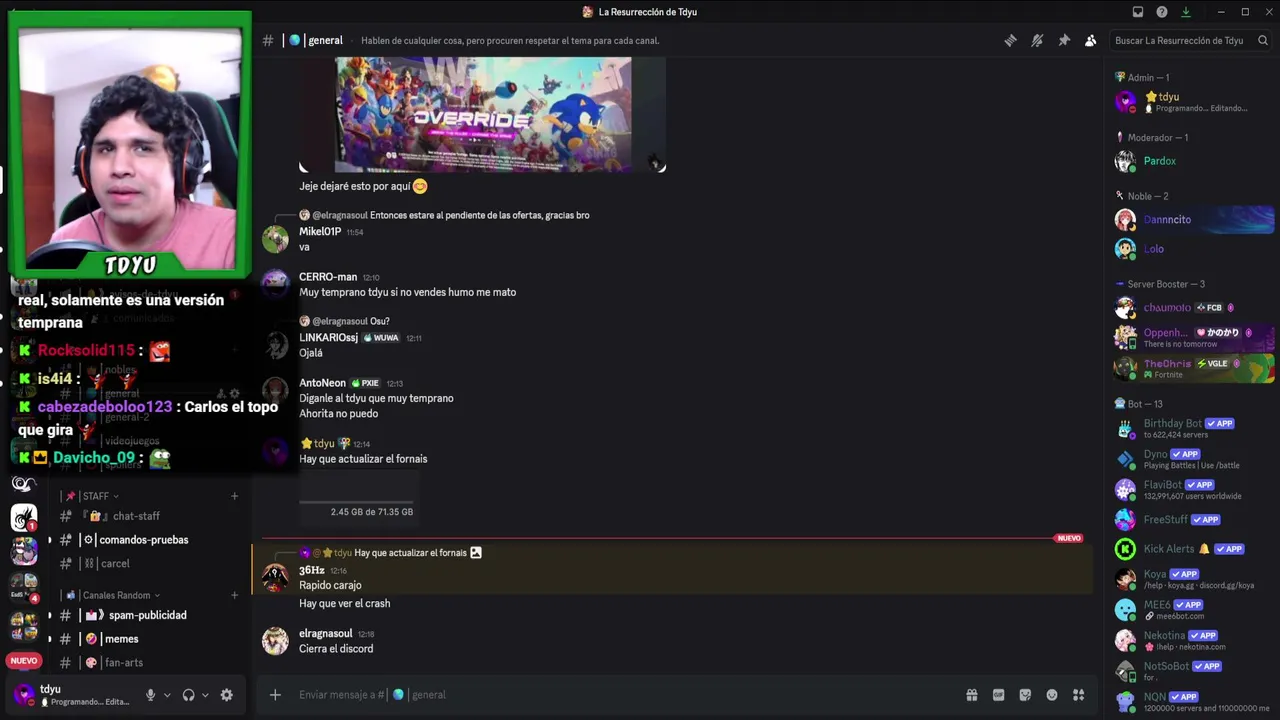This screenshot has height=720, width=1280.
Task: Click CERRO-man username in chat
Action: coord(328,277)
